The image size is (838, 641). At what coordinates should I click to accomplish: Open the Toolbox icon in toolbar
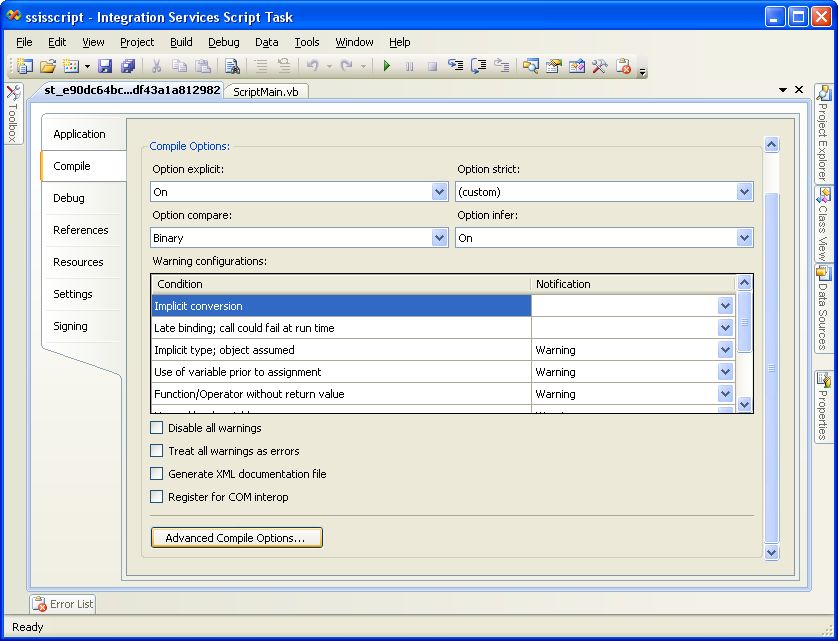[x=599, y=67]
